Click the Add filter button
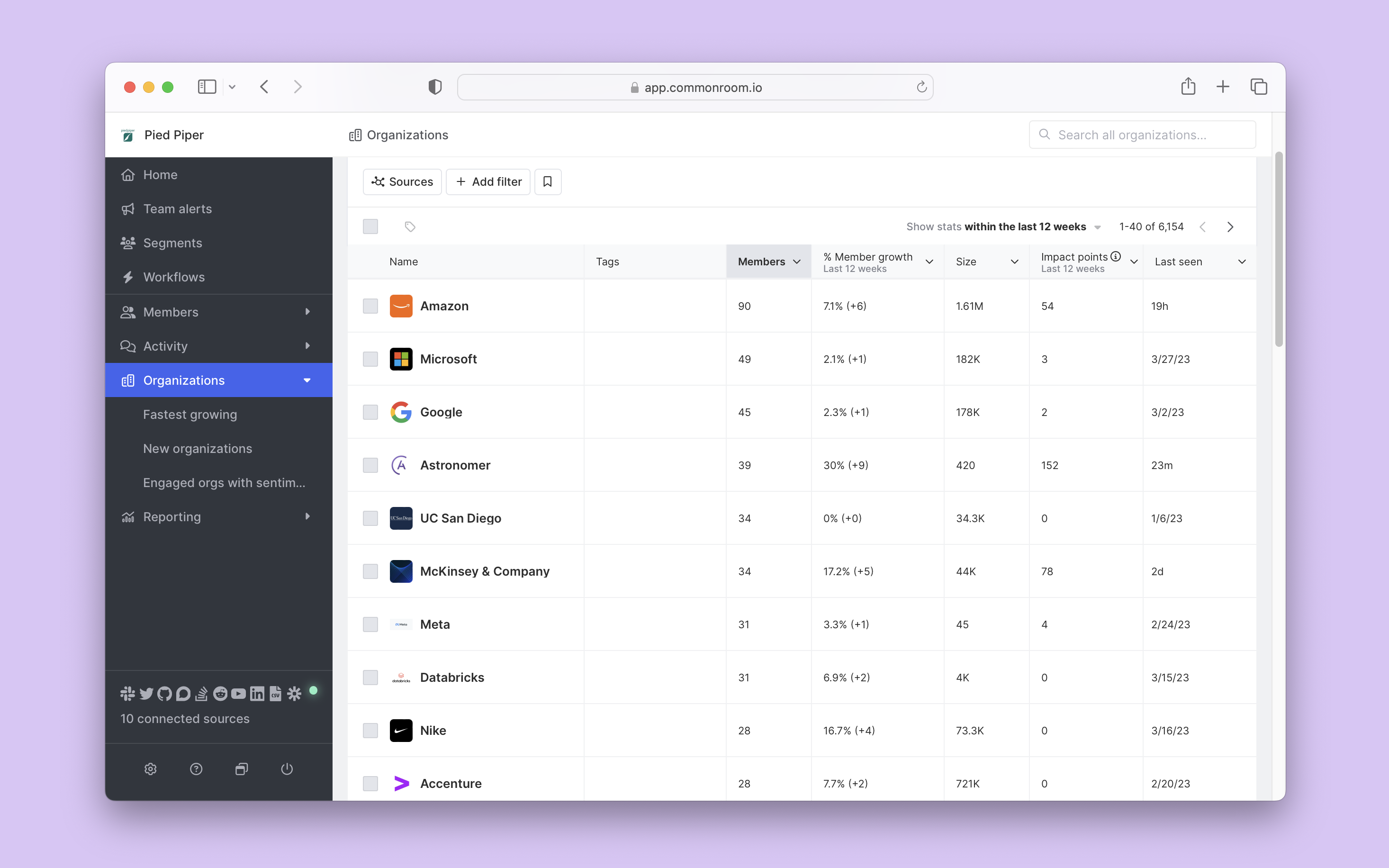Screen dimensions: 1389x868 coord(488,181)
